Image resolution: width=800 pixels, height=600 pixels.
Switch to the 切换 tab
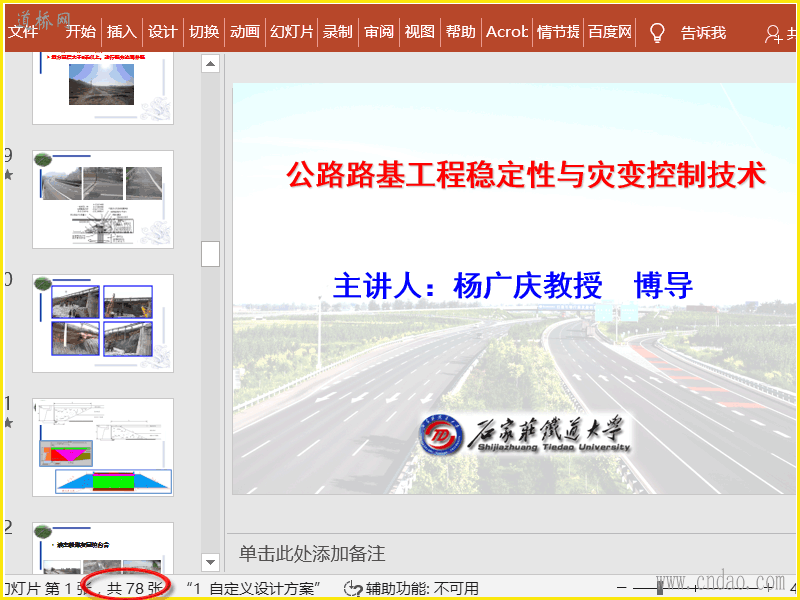coord(204,32)
